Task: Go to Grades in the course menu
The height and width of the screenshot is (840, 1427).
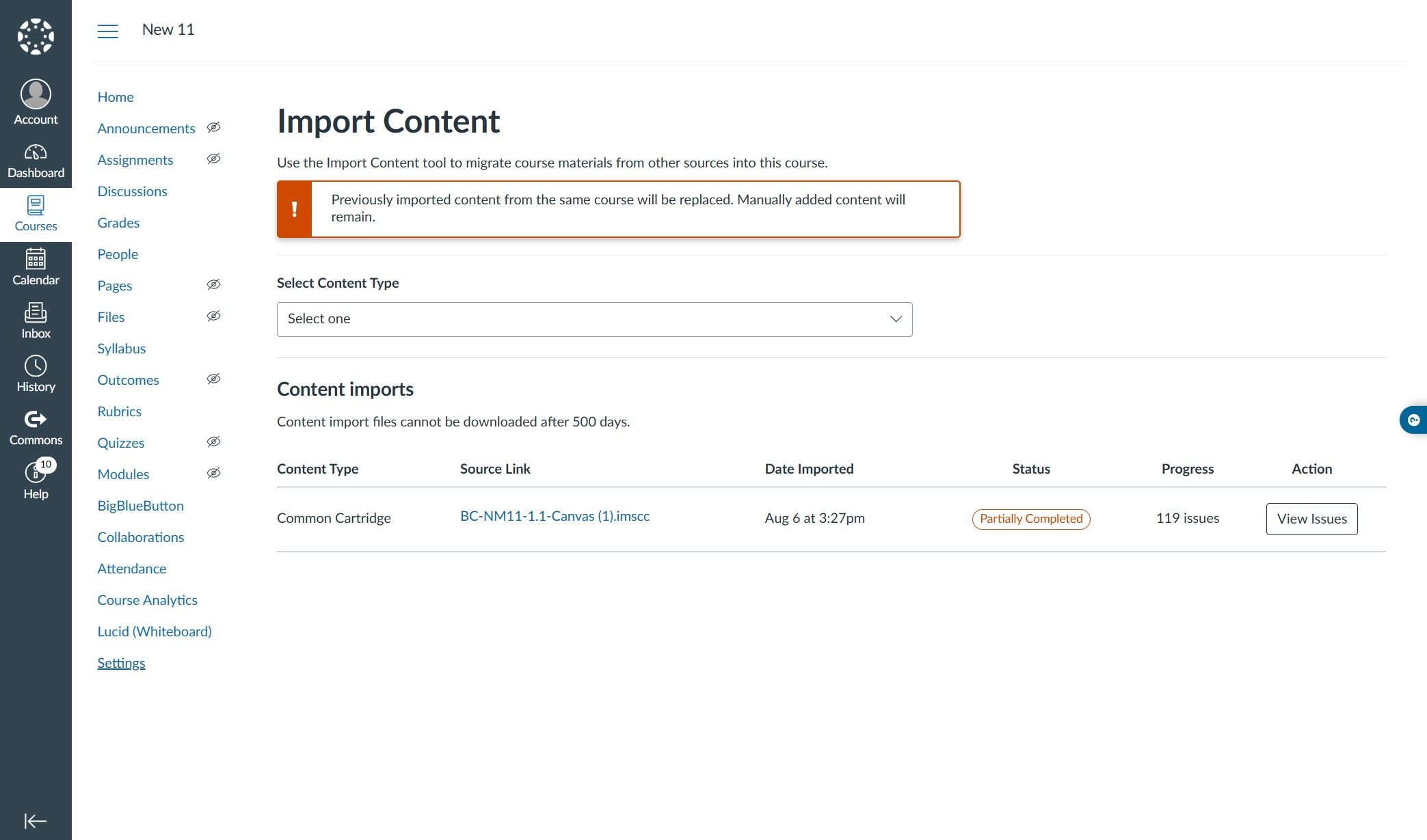Action: (118, 223)
